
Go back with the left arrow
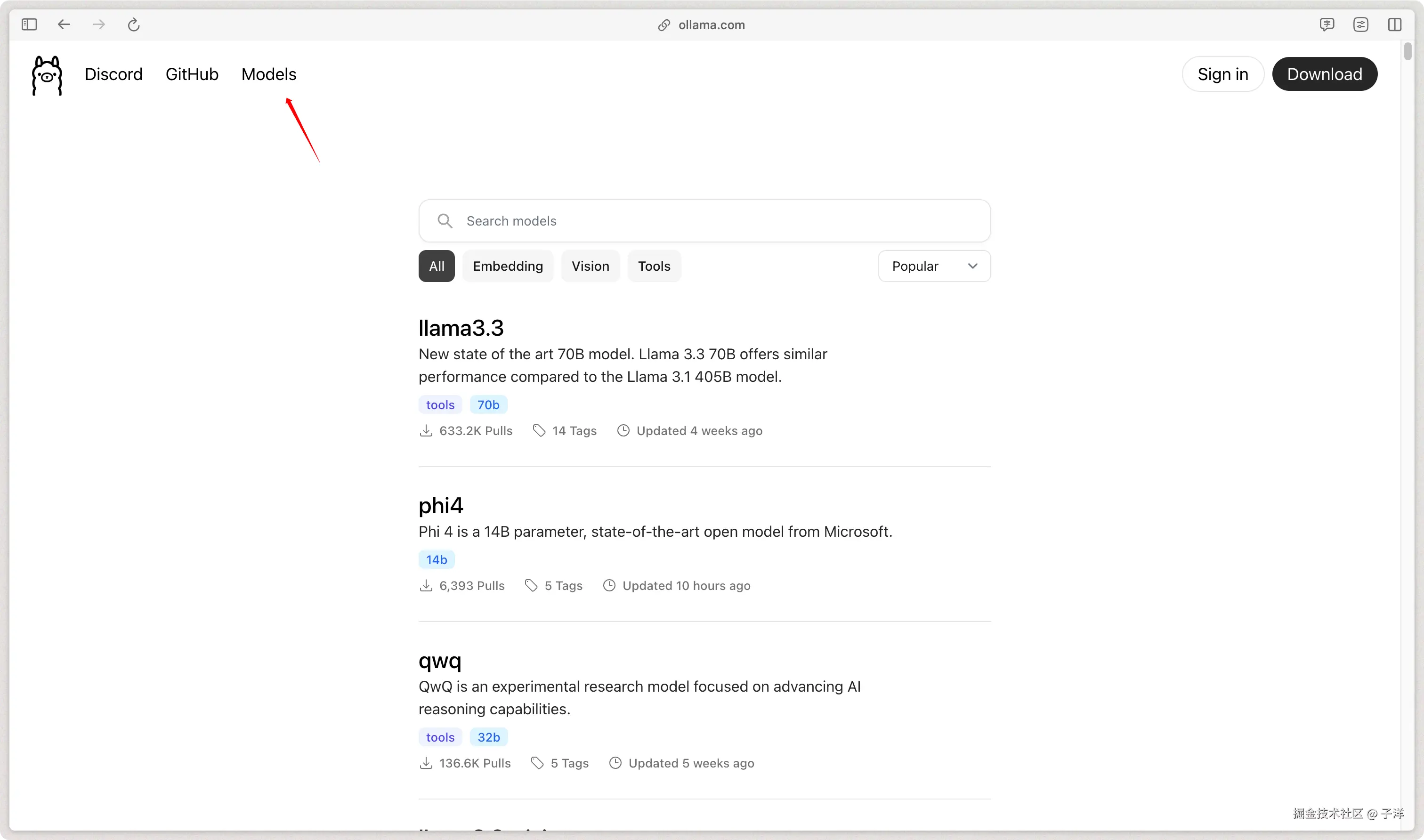64,24
